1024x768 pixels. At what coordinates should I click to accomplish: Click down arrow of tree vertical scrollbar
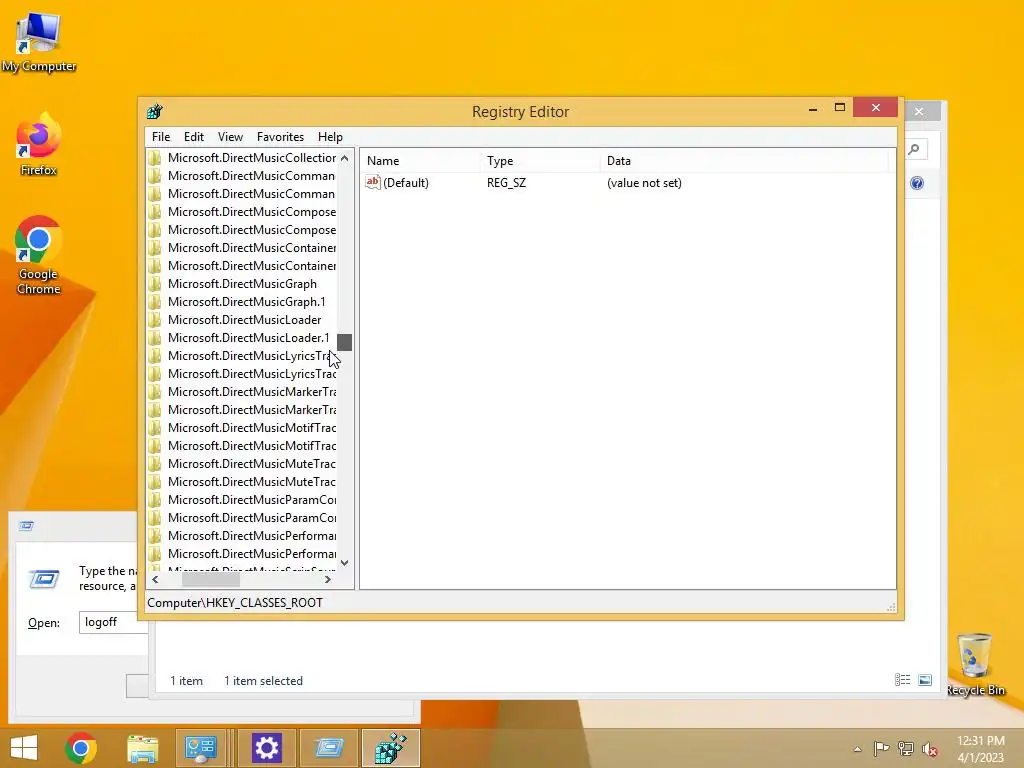(345, 562)
